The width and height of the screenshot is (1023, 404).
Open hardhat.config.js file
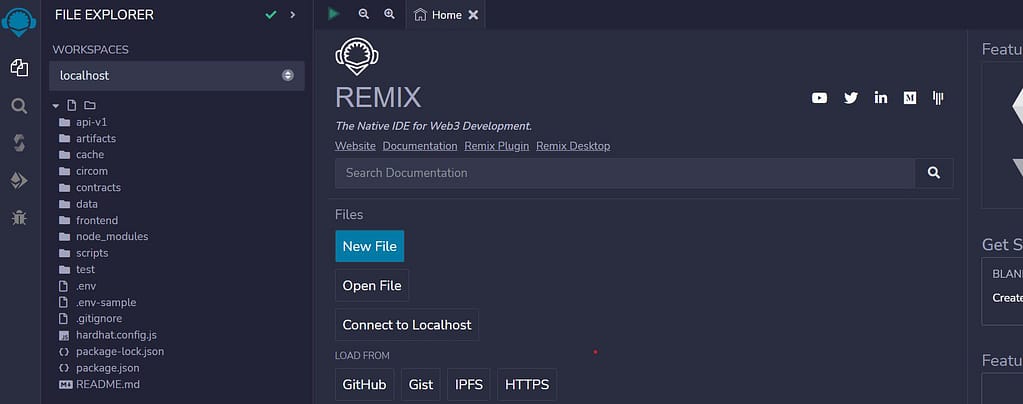(x=116, y=335)
